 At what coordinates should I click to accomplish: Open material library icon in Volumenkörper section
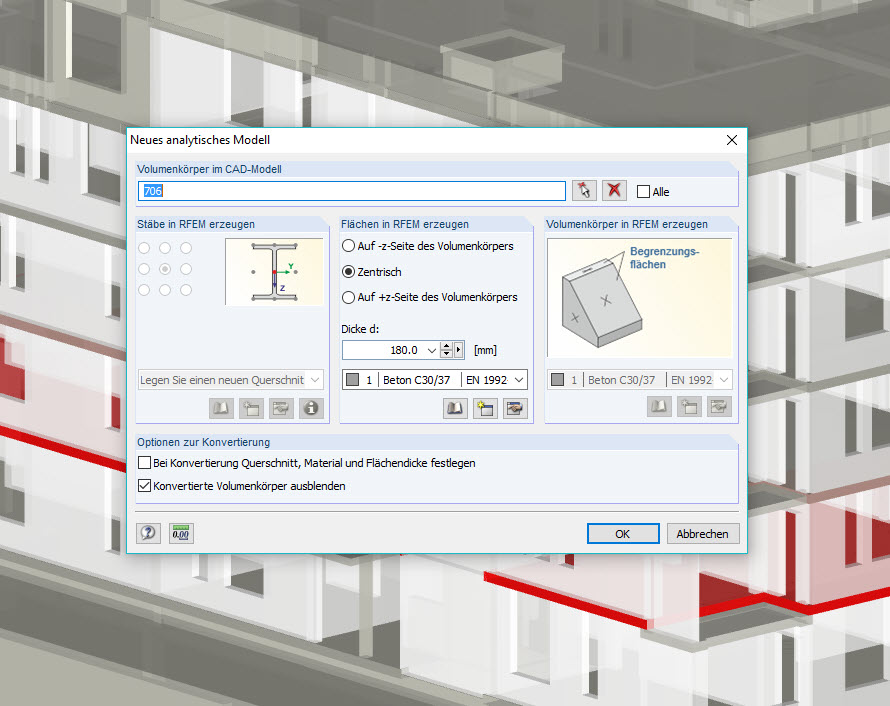659,406
